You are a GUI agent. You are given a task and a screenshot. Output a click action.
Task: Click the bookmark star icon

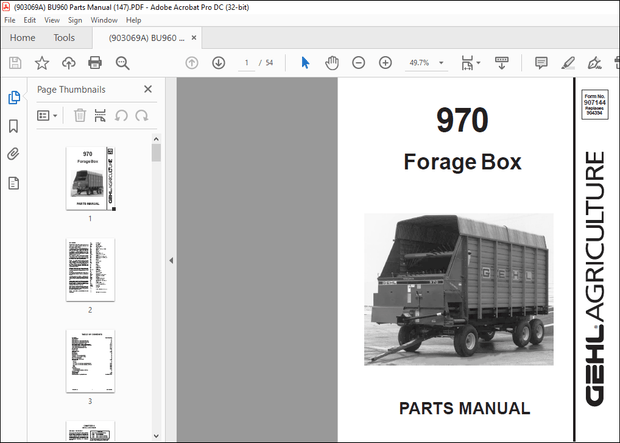42,63
